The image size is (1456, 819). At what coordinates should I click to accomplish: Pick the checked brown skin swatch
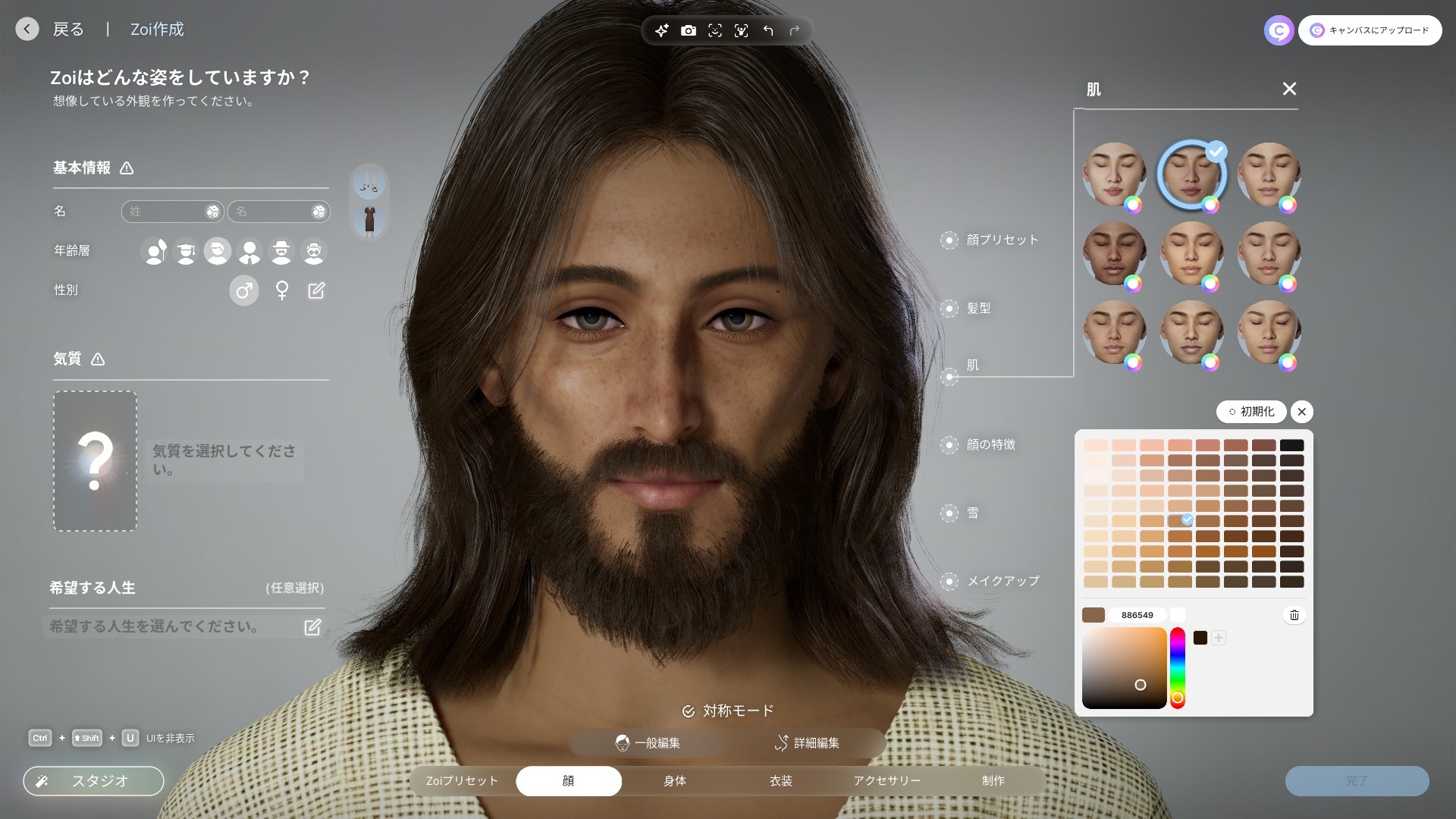[1180, 521]
